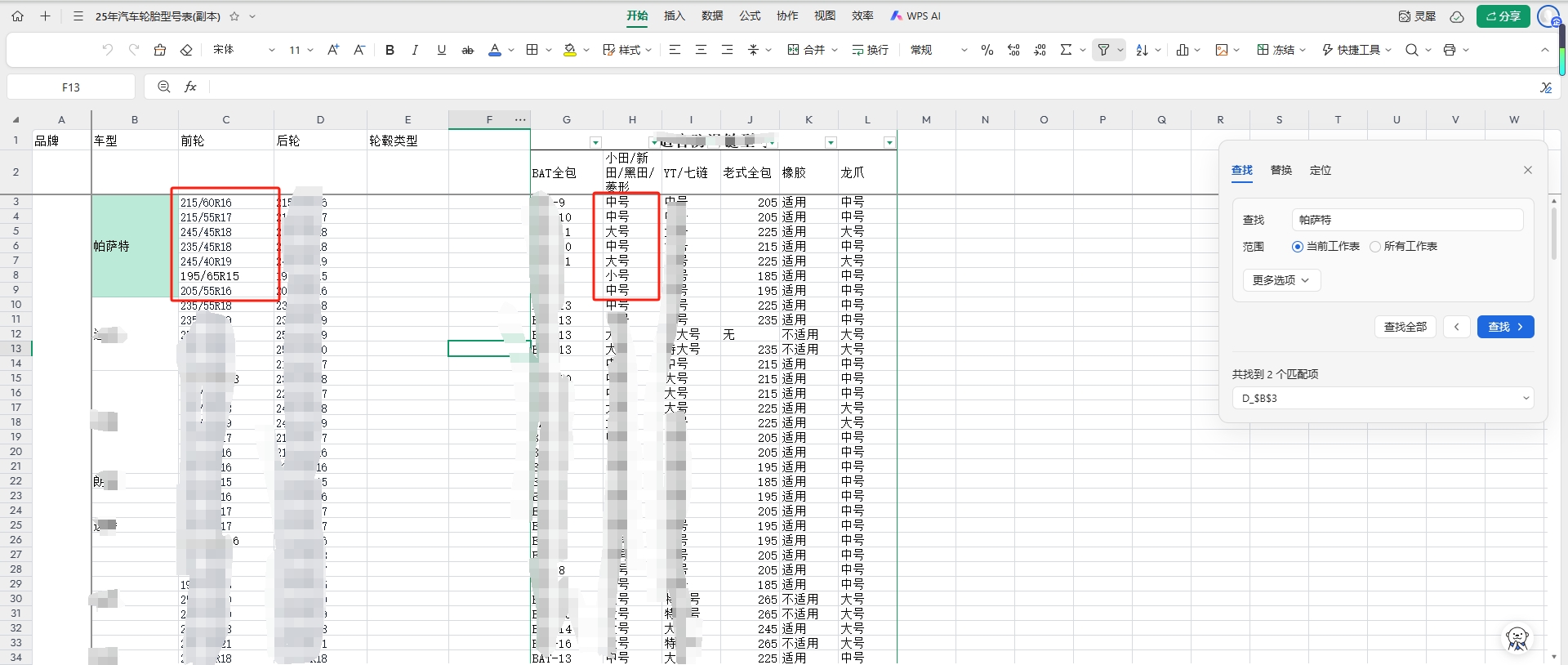This screenshot has width=1568, height=665.
Task: Open the search magnifier tool
Action: tap(1412, 50)
